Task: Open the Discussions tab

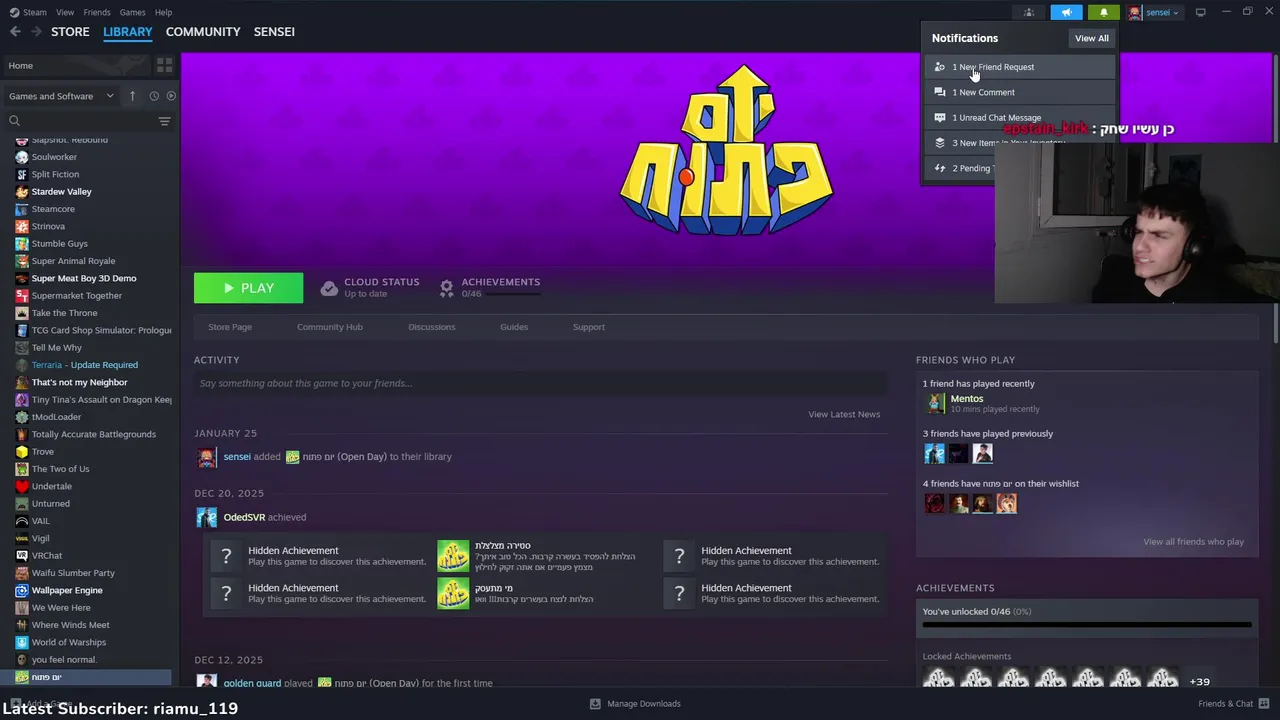Action: tap(432, 327)
